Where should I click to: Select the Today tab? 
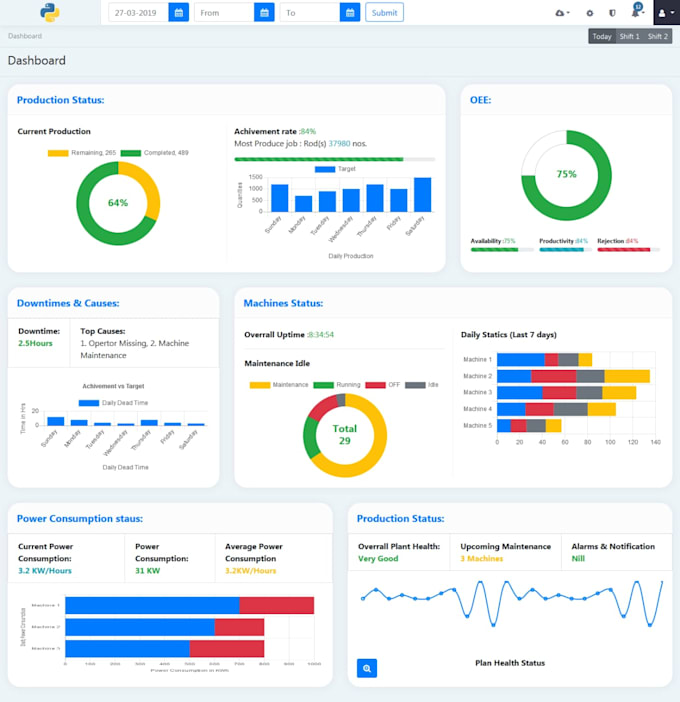602,36
